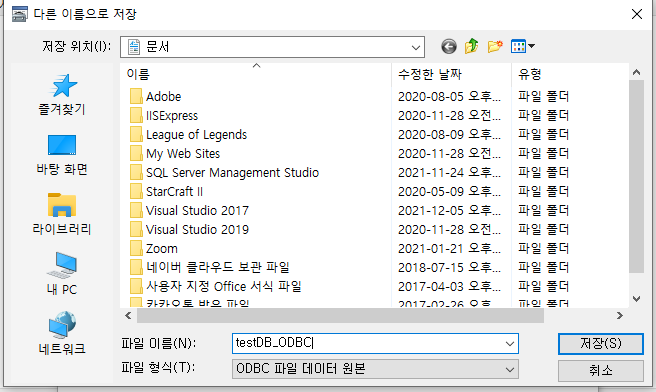
Task: Click vertical scrollbar up arrow
Action: [x=636, y=72]
